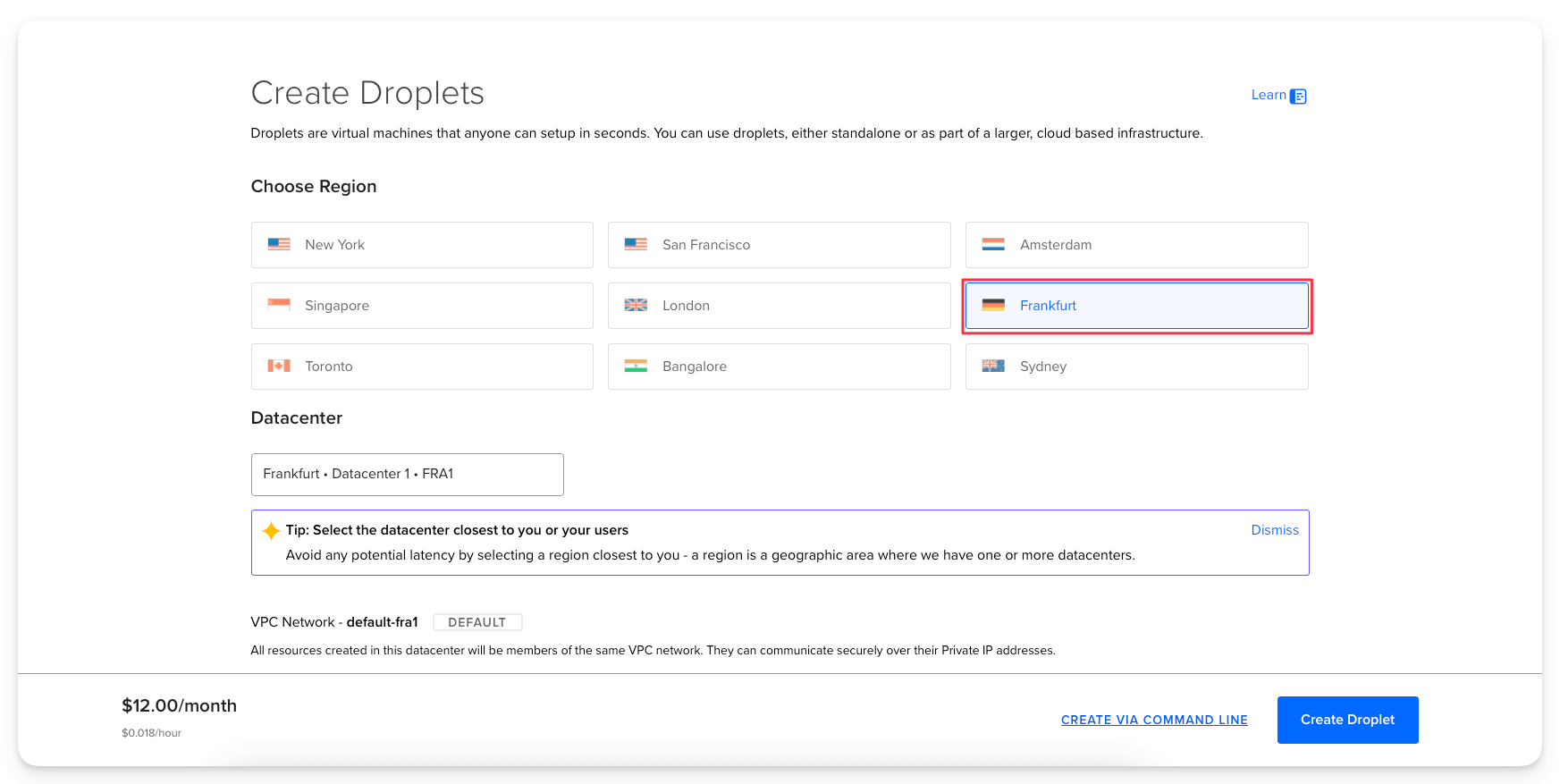Click the Create Droplets heading
Image resolution: width=1560 pixels, height=784 pixels.
(367, 93)
